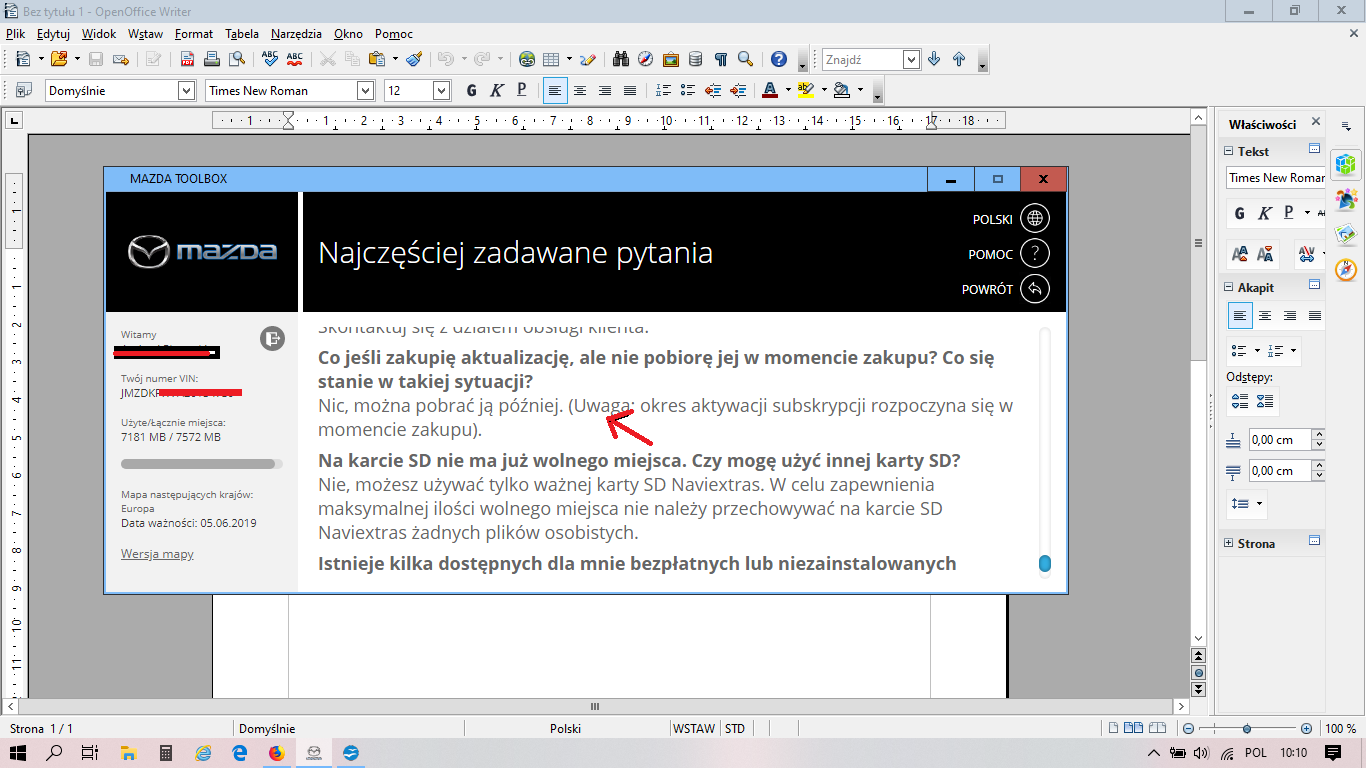1366x768 pixels.
Task: Enable center paragraph alignment in toolbar
Action: 579,91
